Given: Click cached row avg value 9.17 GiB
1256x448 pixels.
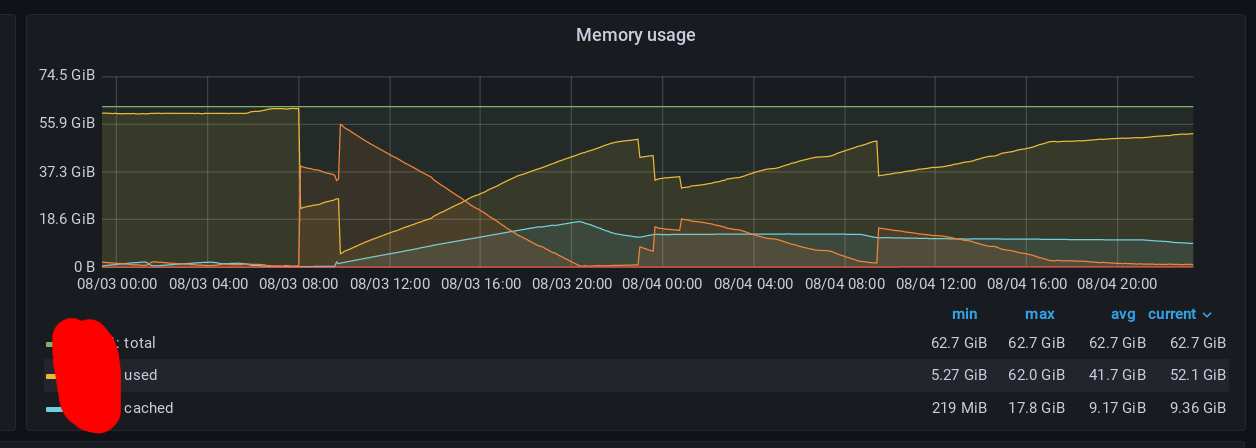Looking at the screenshot, I should 1117,408.
